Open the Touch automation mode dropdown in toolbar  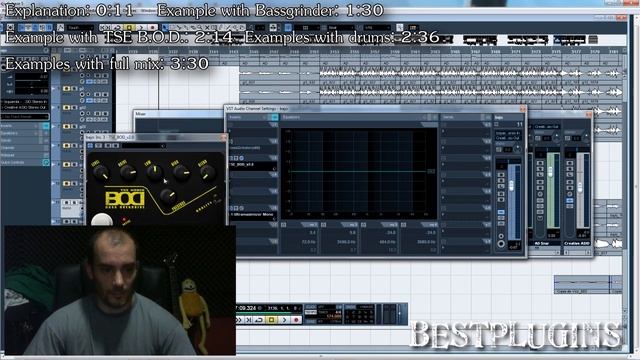[x=80, y=28]
